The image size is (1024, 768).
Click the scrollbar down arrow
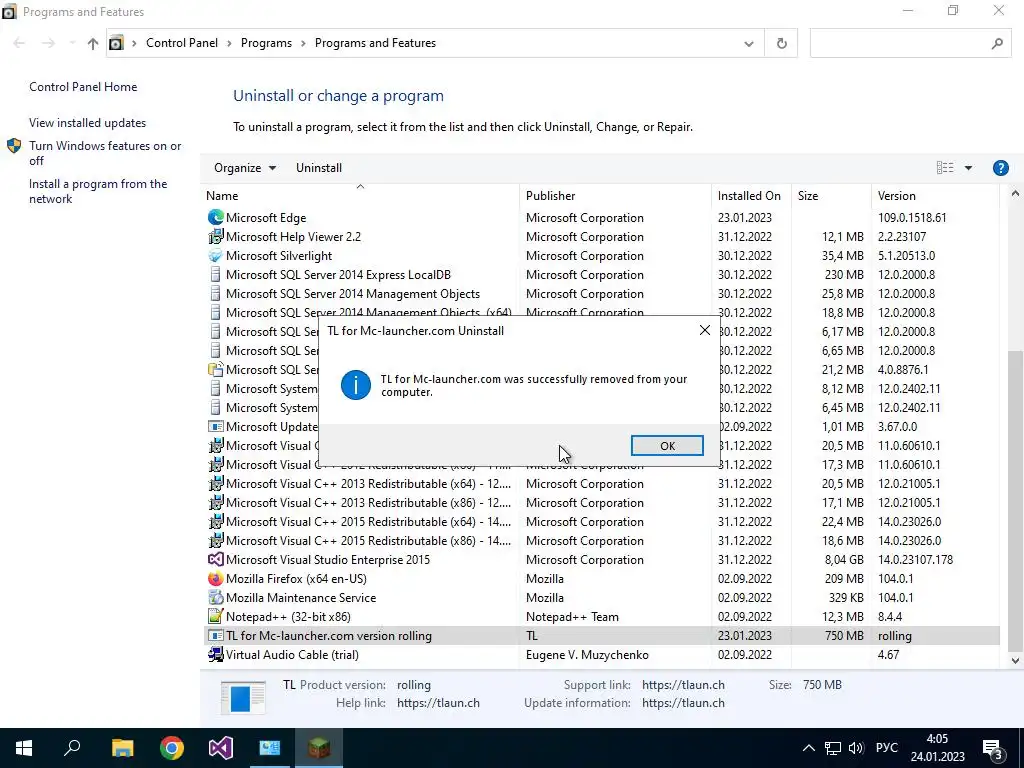[1015, 660]
